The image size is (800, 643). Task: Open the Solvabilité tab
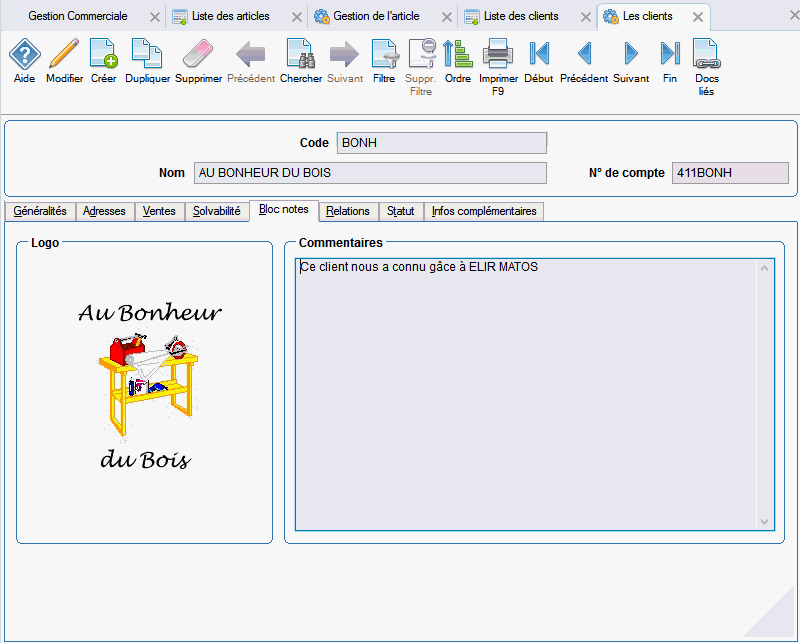point(216,211)
